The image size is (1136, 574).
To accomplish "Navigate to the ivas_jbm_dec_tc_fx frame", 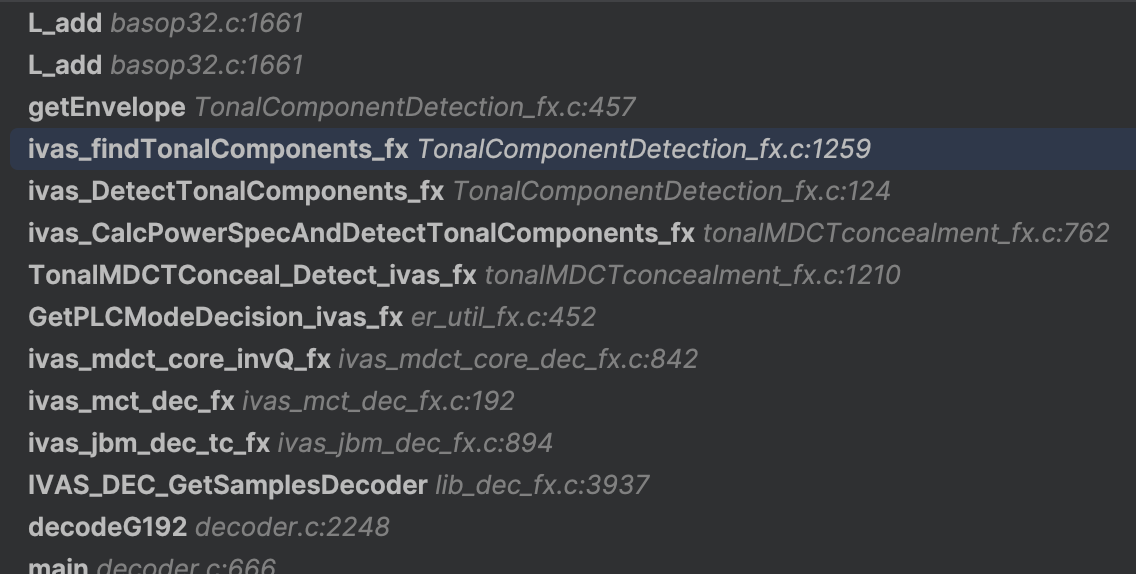I will pyautogui.click(x=149, y=443).
